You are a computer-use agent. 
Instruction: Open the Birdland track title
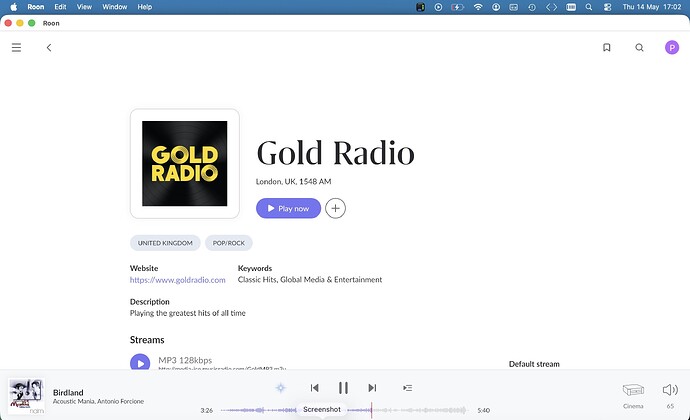pyautogui.click(x=68, y=392)
